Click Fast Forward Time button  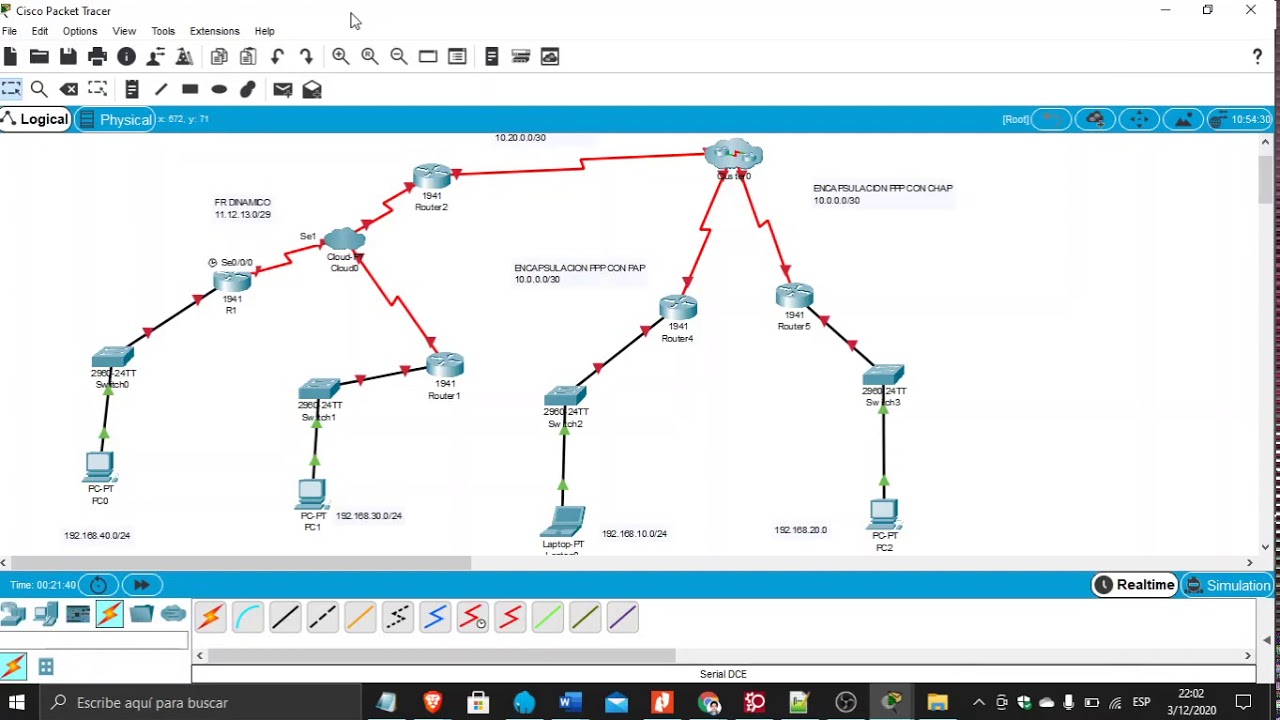[142, 585]
